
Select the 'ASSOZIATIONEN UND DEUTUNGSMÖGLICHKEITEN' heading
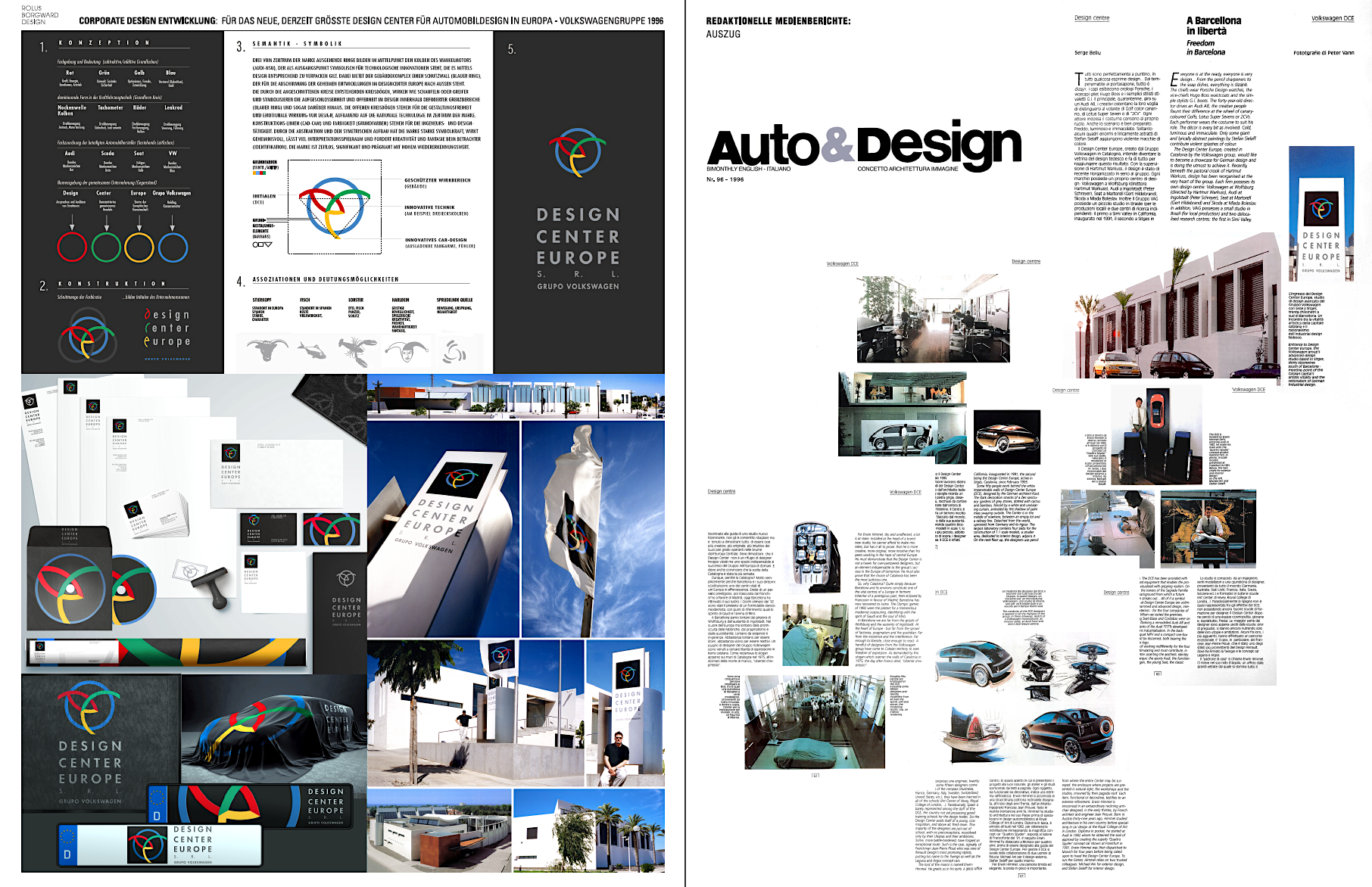point(326,279)
